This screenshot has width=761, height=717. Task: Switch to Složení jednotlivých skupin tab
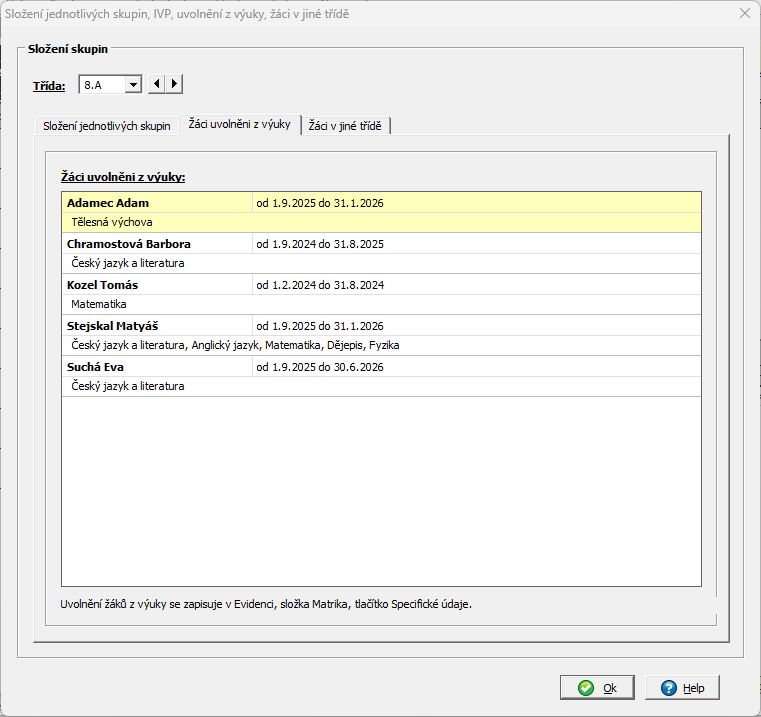click(107, 126)
